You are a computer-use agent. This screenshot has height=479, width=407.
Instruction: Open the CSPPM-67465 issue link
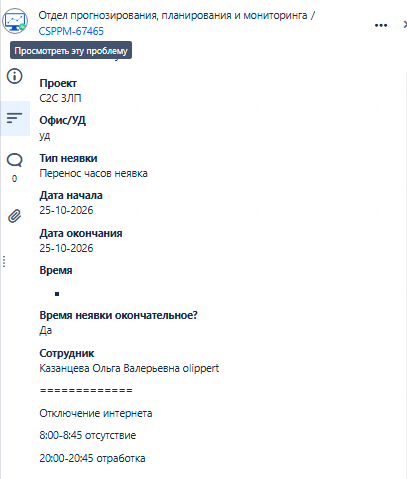click(71, 31)
